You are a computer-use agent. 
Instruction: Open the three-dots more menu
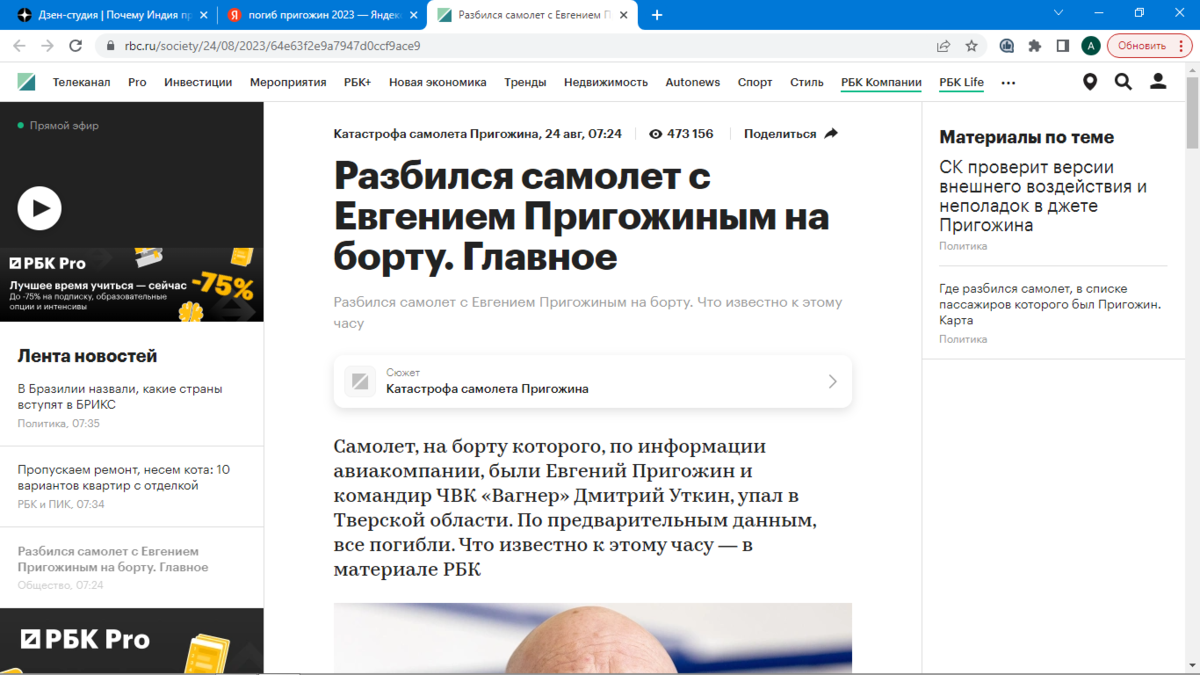tap(1008, 83)
